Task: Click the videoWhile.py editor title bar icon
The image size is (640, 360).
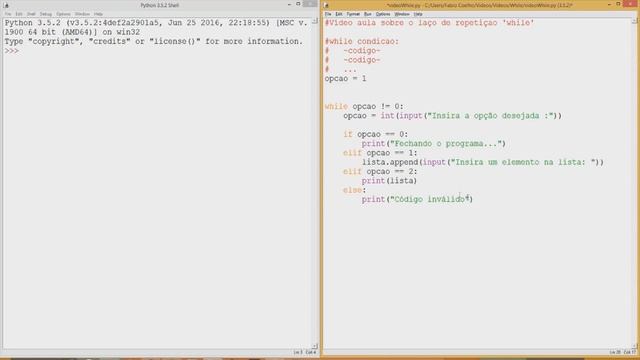Action: pos(326,5)
